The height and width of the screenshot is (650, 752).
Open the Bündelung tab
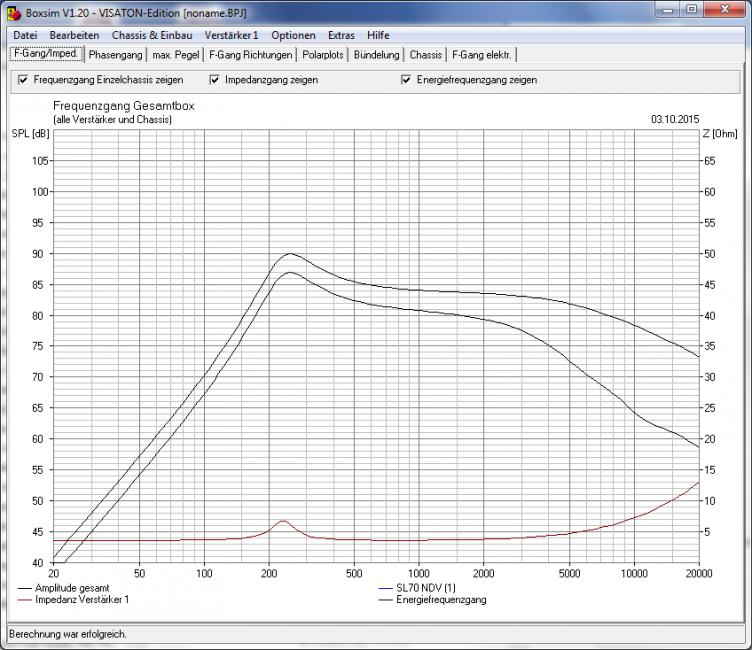377,54
